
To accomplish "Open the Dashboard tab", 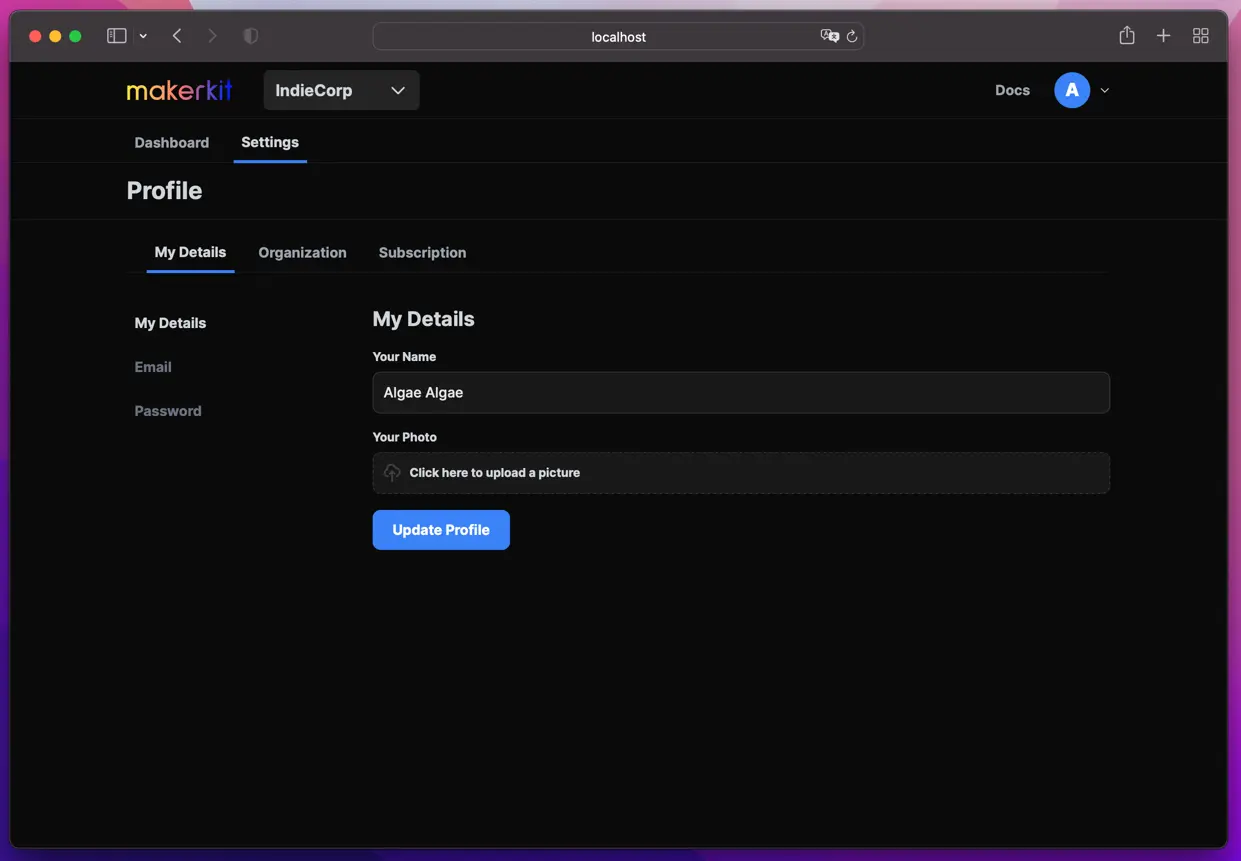I will (172, 142).
